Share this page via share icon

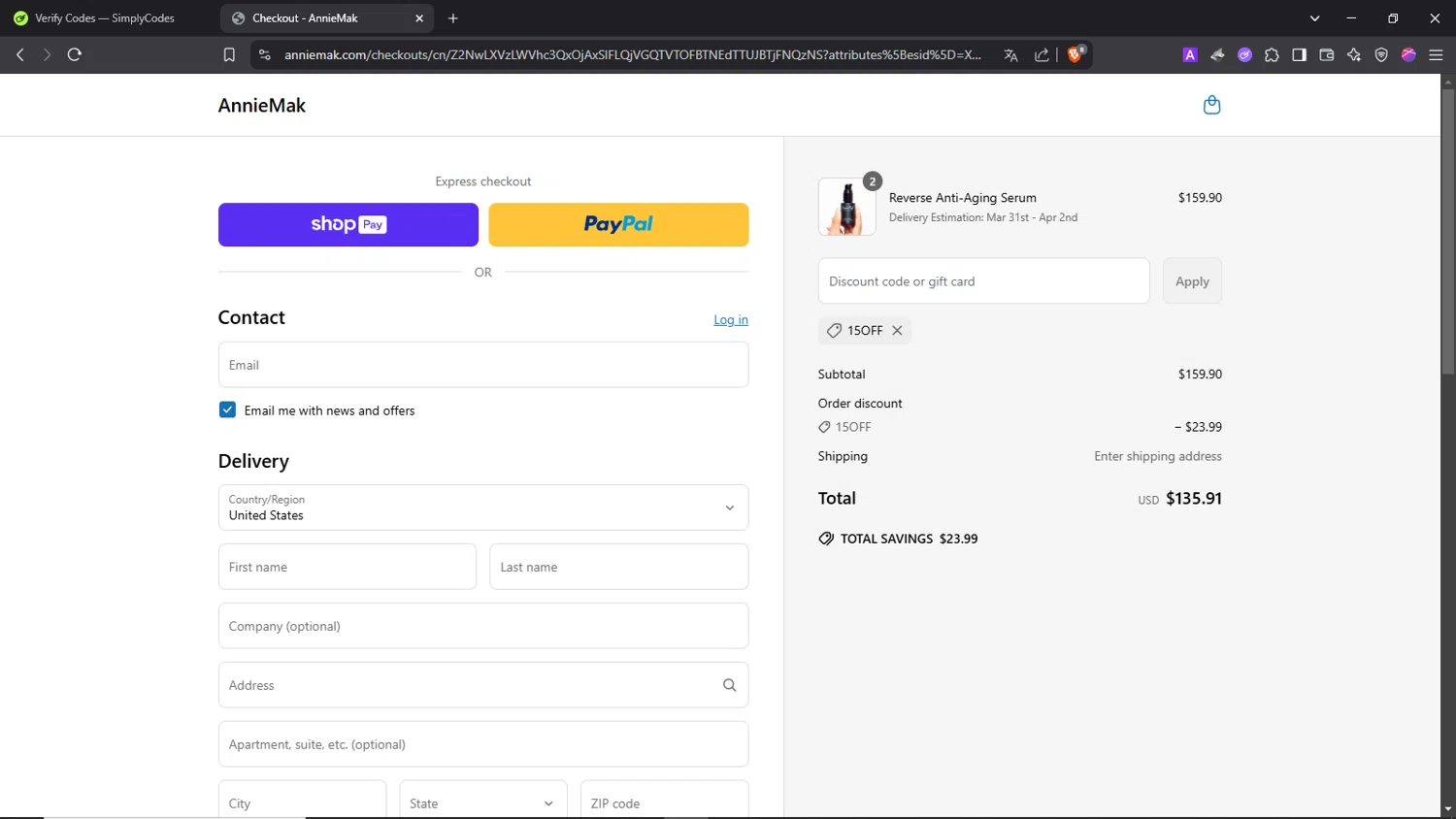[x=1042, y=55]
